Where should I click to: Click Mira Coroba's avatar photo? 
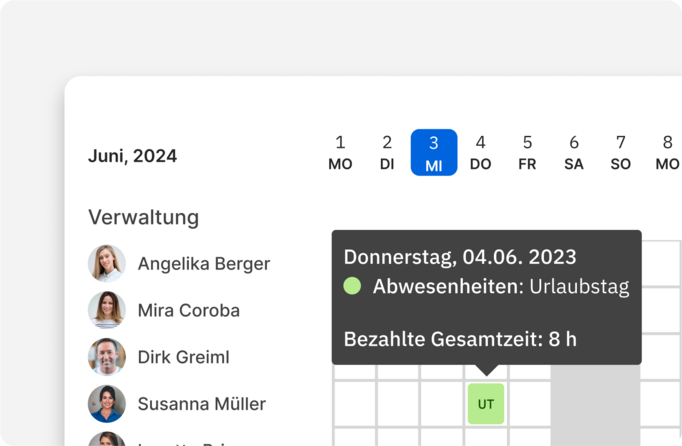(107, 310)
